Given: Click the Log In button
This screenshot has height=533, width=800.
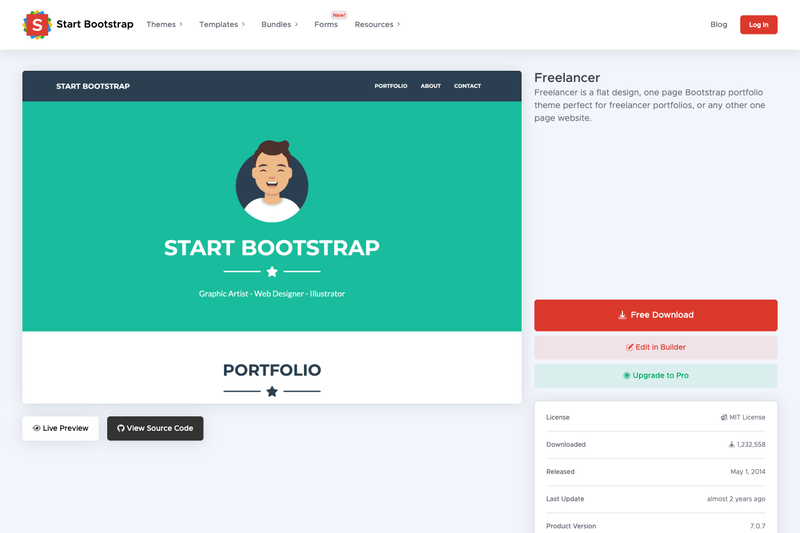Looking at the screenshot, I should [759, 24].
